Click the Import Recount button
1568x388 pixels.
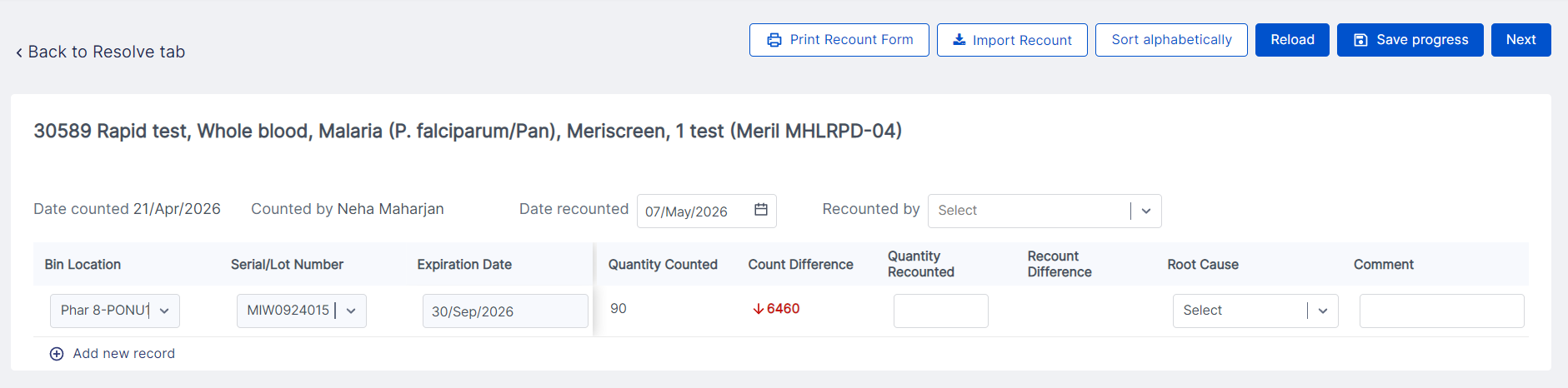point(1012,40)
